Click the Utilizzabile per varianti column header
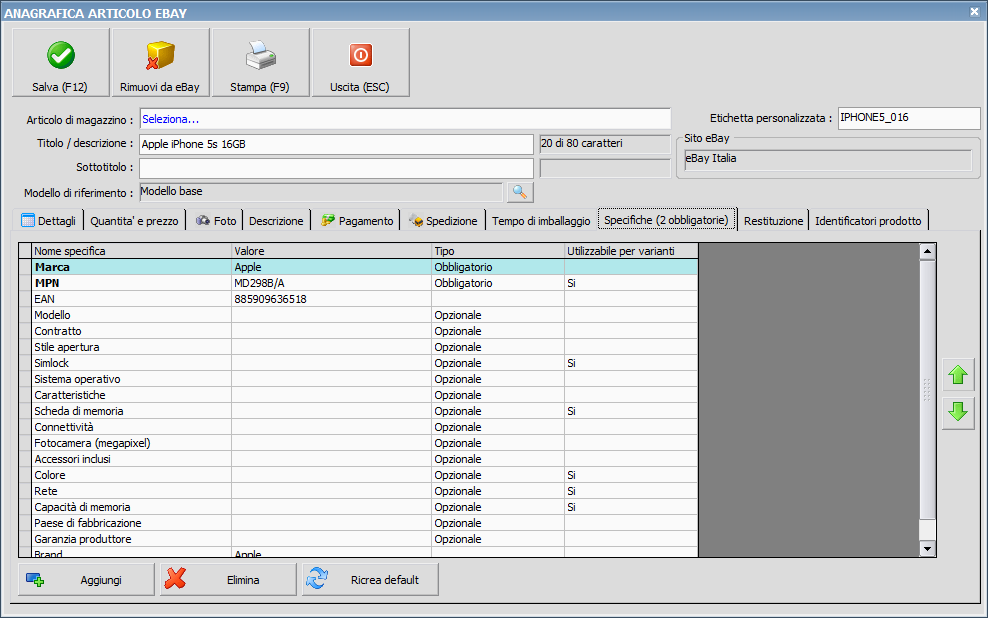Image resolution: width=988 pixels, height=618 pixels. [631, 251]
